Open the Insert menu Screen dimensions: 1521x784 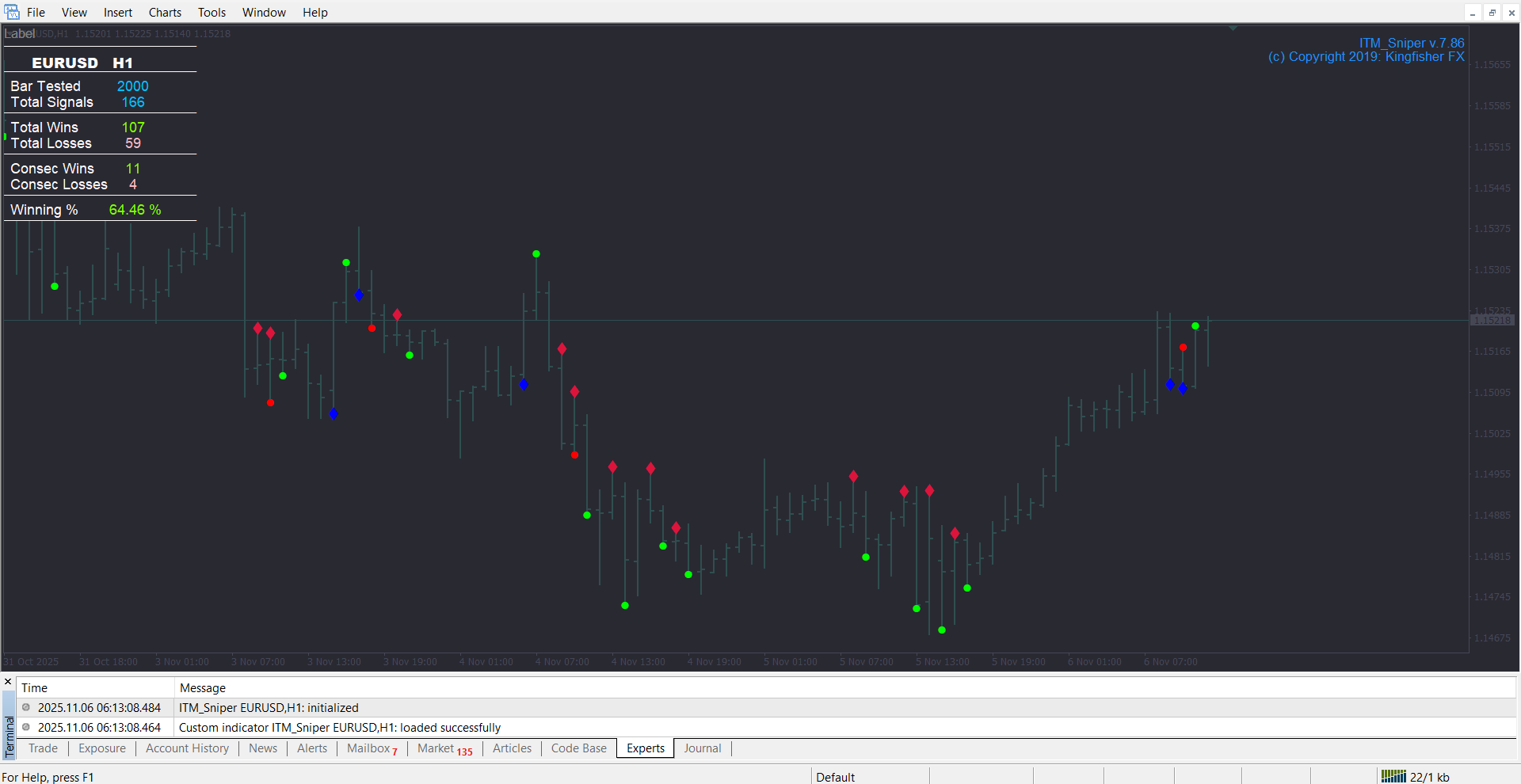[118, 13]
